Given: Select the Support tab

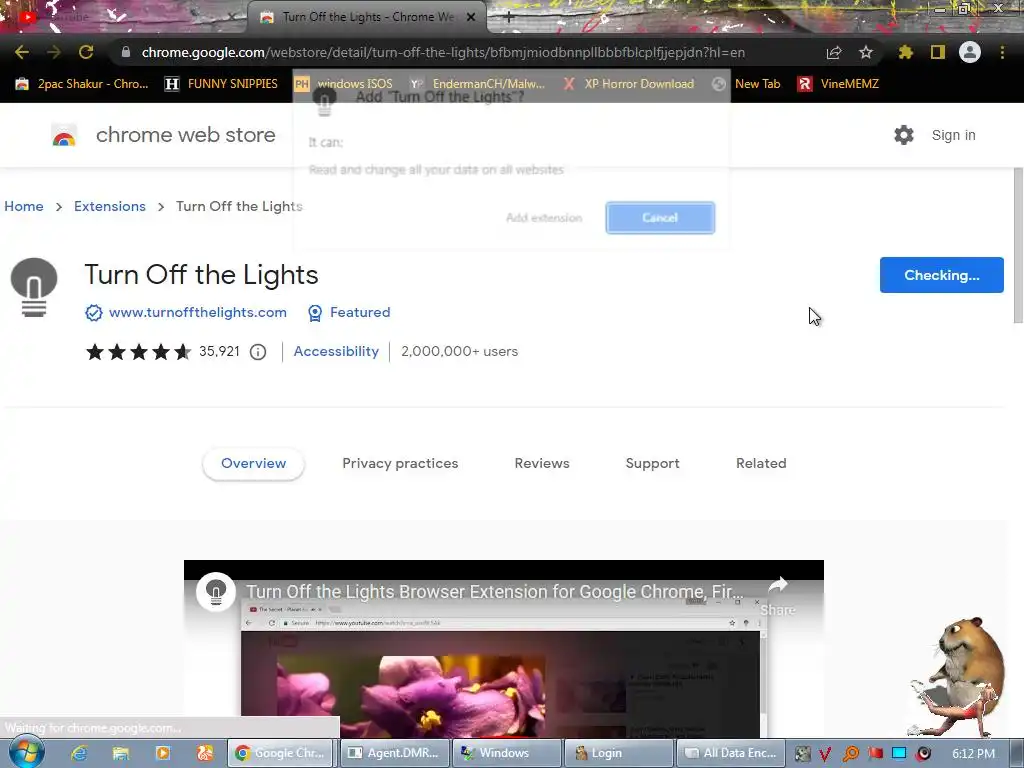Looking at the screenshot, I should pyautogui.click(x=652, y=464).
